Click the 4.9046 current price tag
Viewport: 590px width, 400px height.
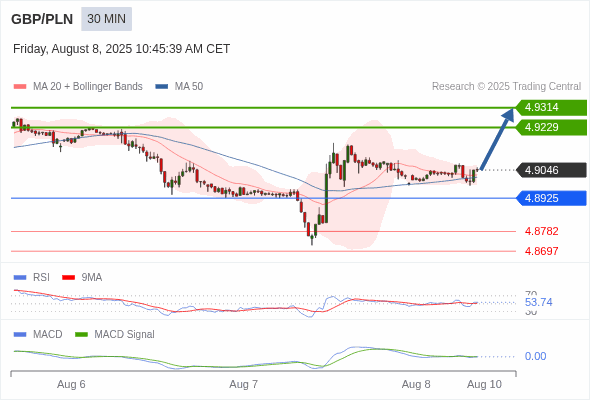click(551, 170)
